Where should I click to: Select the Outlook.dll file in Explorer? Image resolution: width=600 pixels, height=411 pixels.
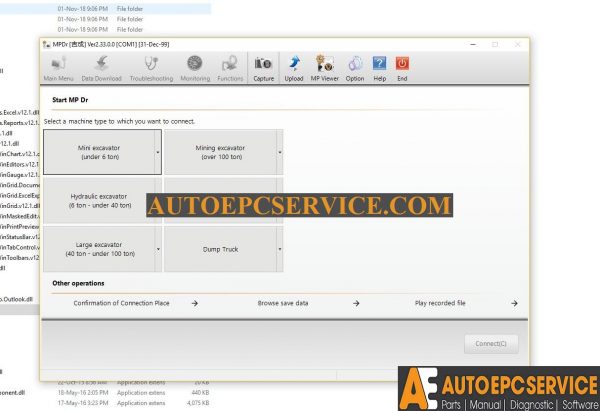(16, 299)
